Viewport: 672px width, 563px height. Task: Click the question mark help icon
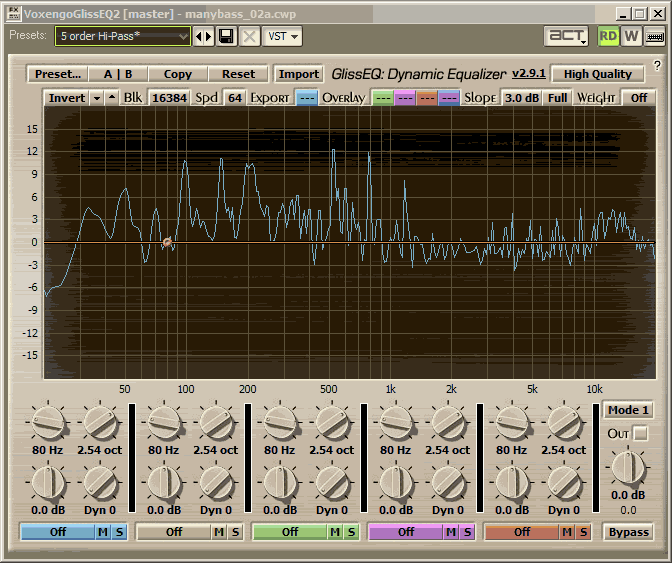tap(657, 65)
